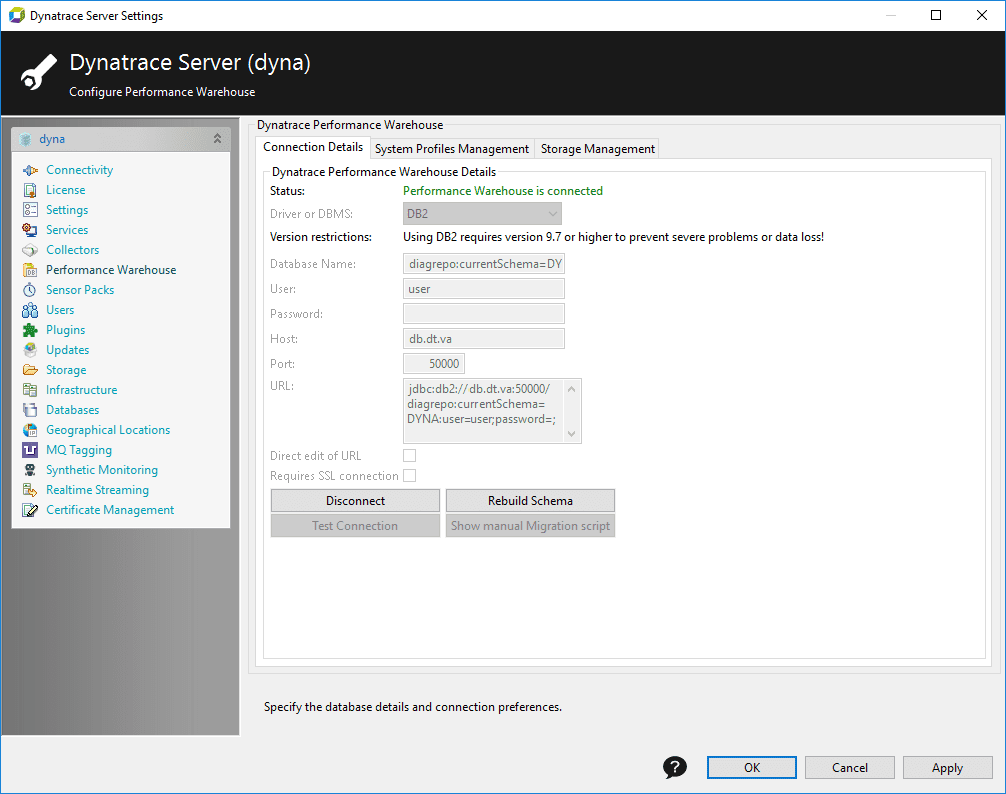The image size is (1006, 794).
Task: Open the Geographical Locations link
Action: pos(108,430)
